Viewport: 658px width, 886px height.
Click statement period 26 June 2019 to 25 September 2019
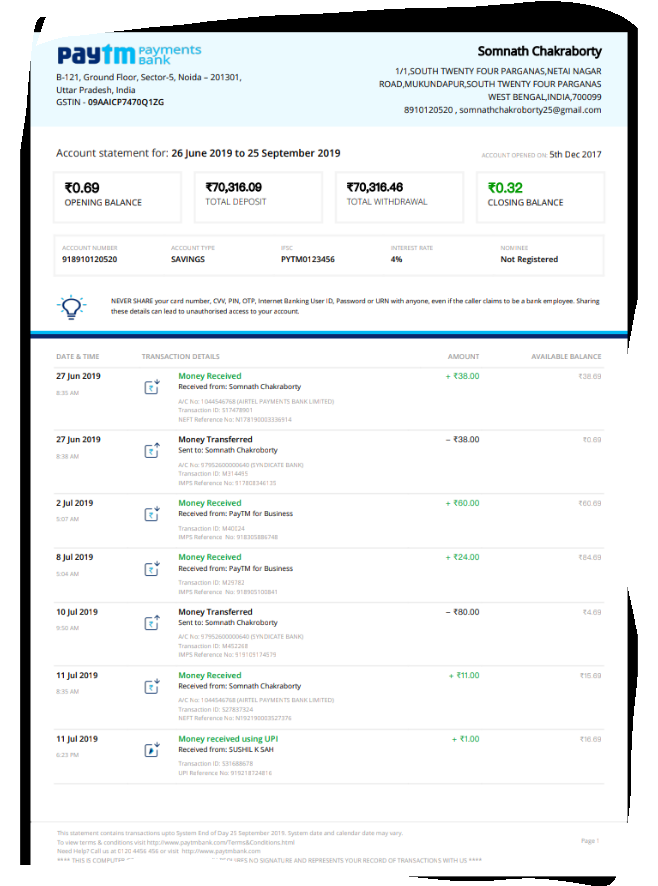point(256,153)
